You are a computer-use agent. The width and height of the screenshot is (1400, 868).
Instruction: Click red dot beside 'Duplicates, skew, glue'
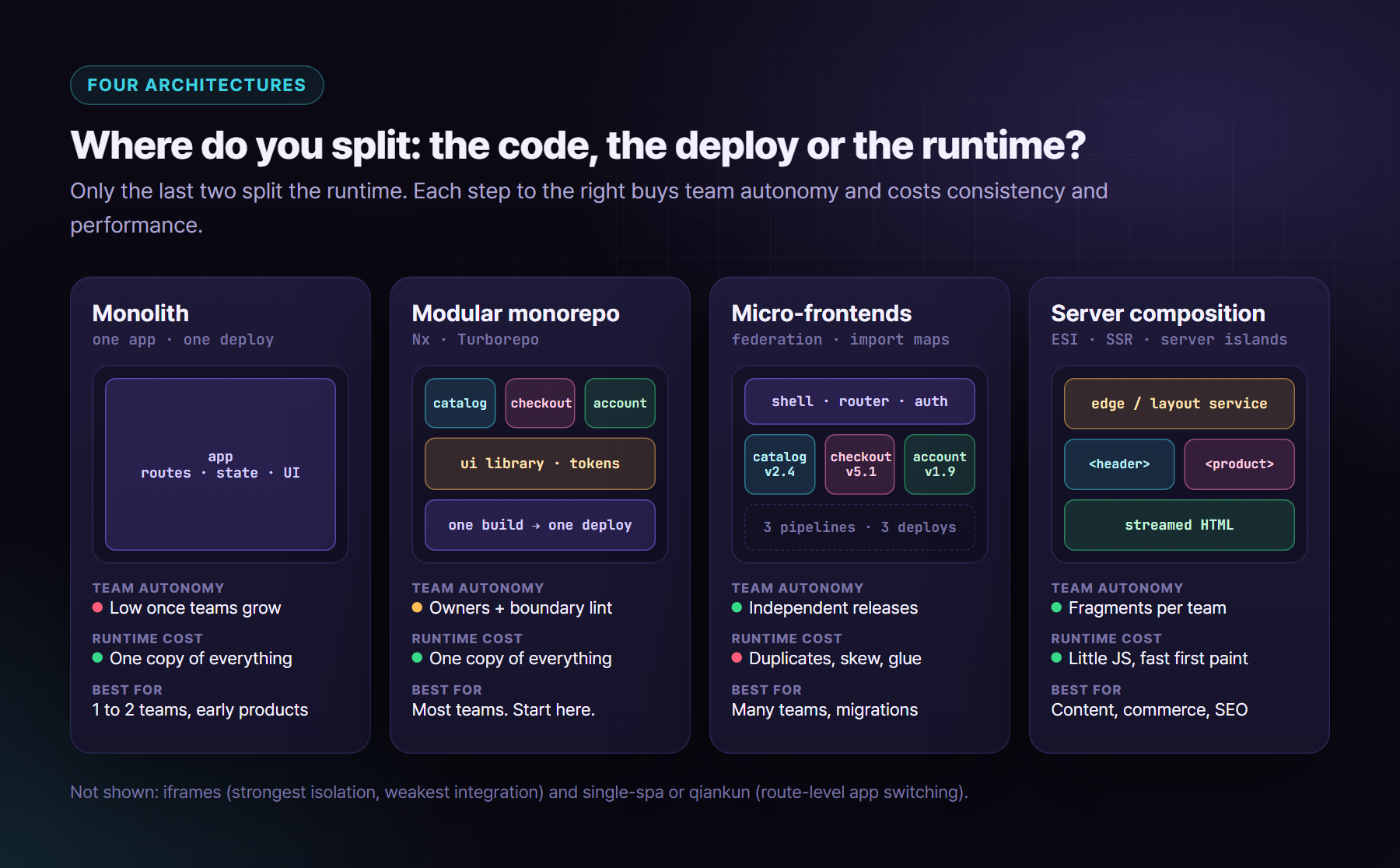[737, 658]
